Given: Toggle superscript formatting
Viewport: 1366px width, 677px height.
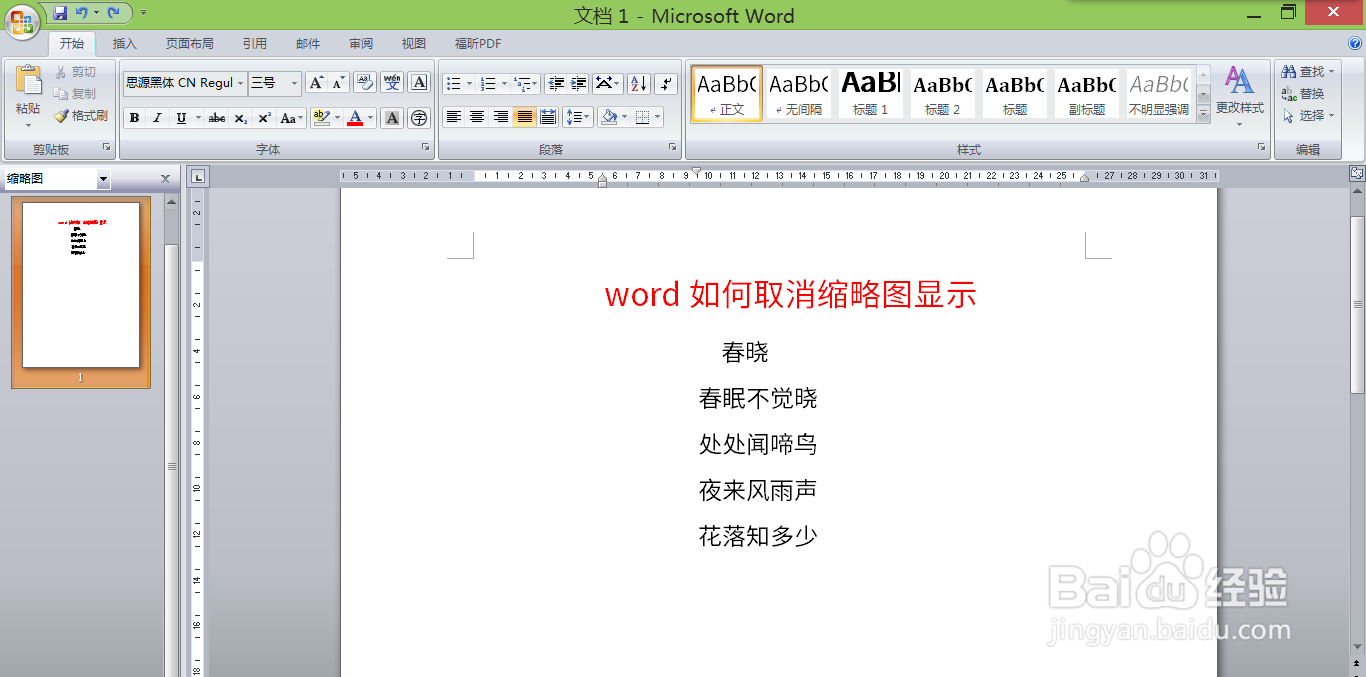Looking at the screenshot, I should point(264,118).
